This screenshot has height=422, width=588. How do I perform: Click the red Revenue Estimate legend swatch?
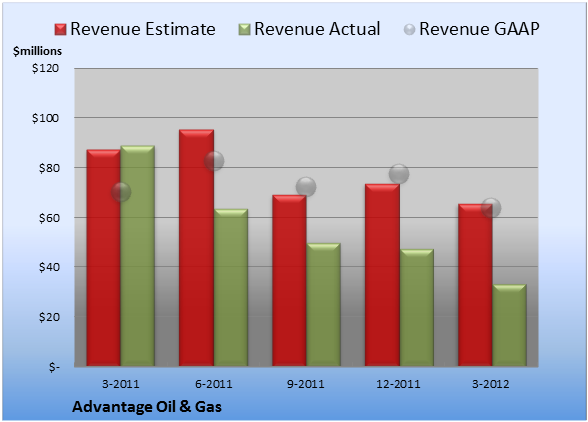(x=60, y=30)
